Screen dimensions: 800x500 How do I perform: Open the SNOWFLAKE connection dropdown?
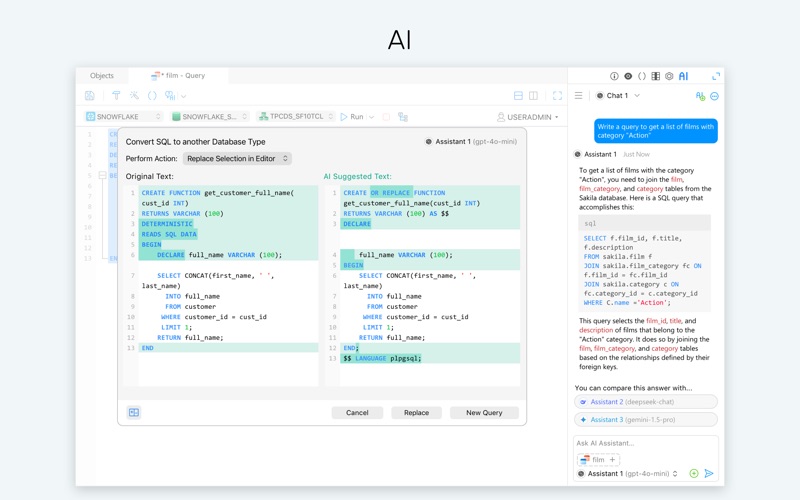[123, 117]
